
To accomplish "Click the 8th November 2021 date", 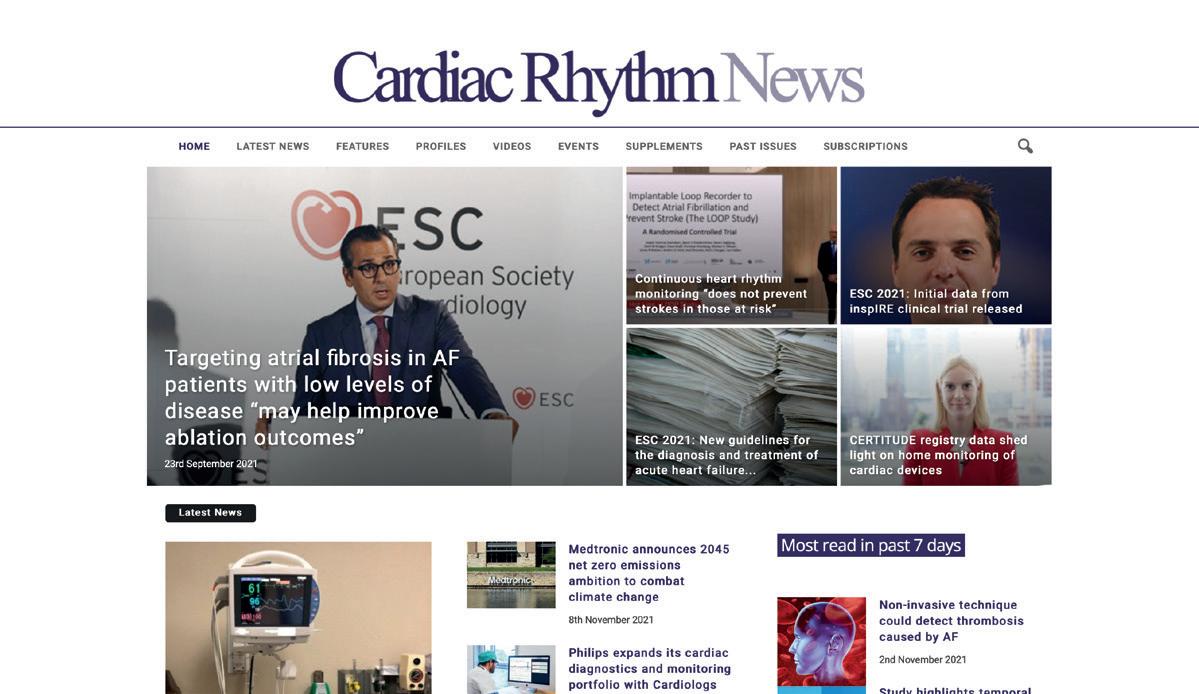I will (611, 620).
